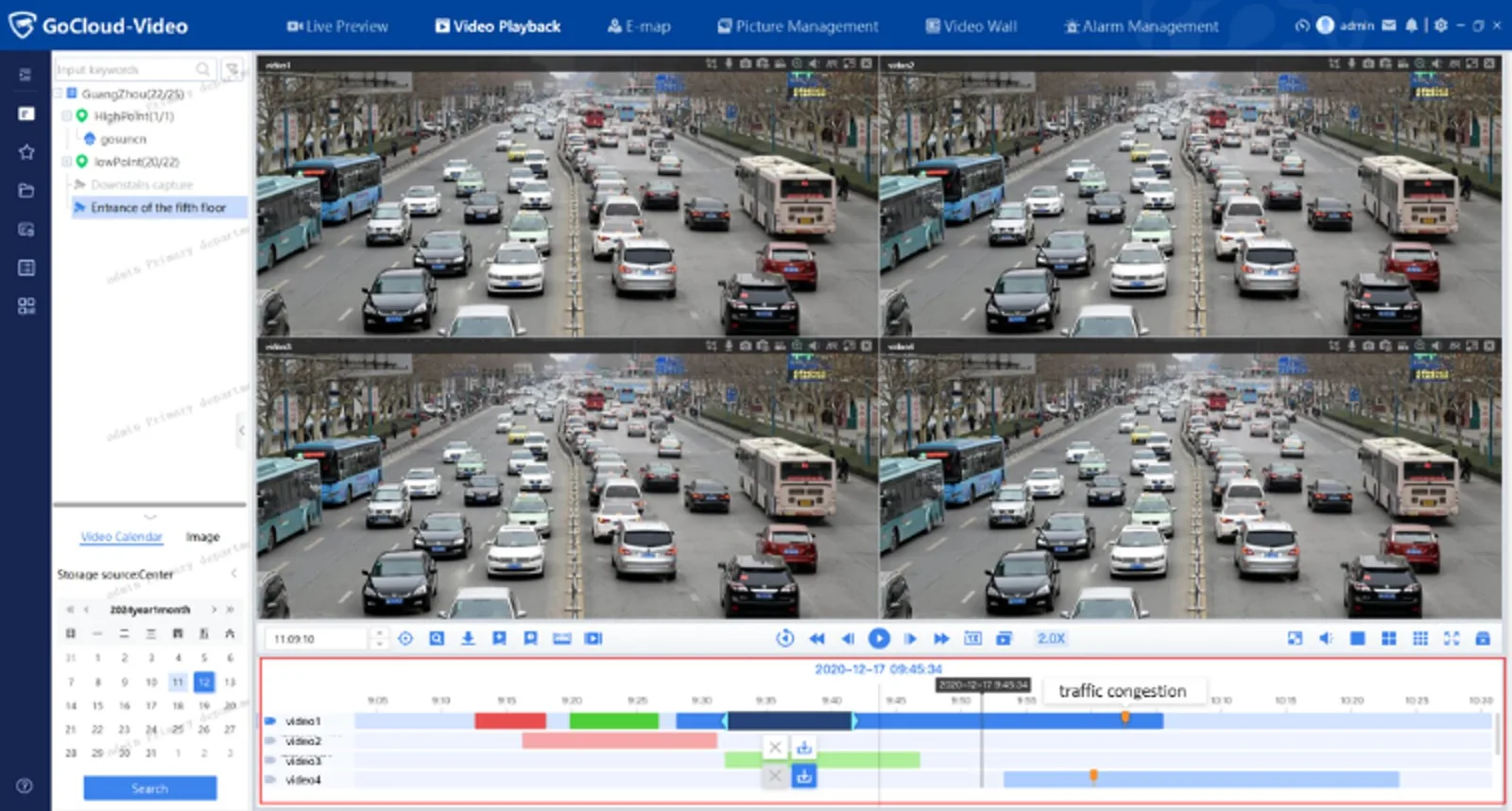Select red segment on video1 timeline

click(x=510, y=721)
